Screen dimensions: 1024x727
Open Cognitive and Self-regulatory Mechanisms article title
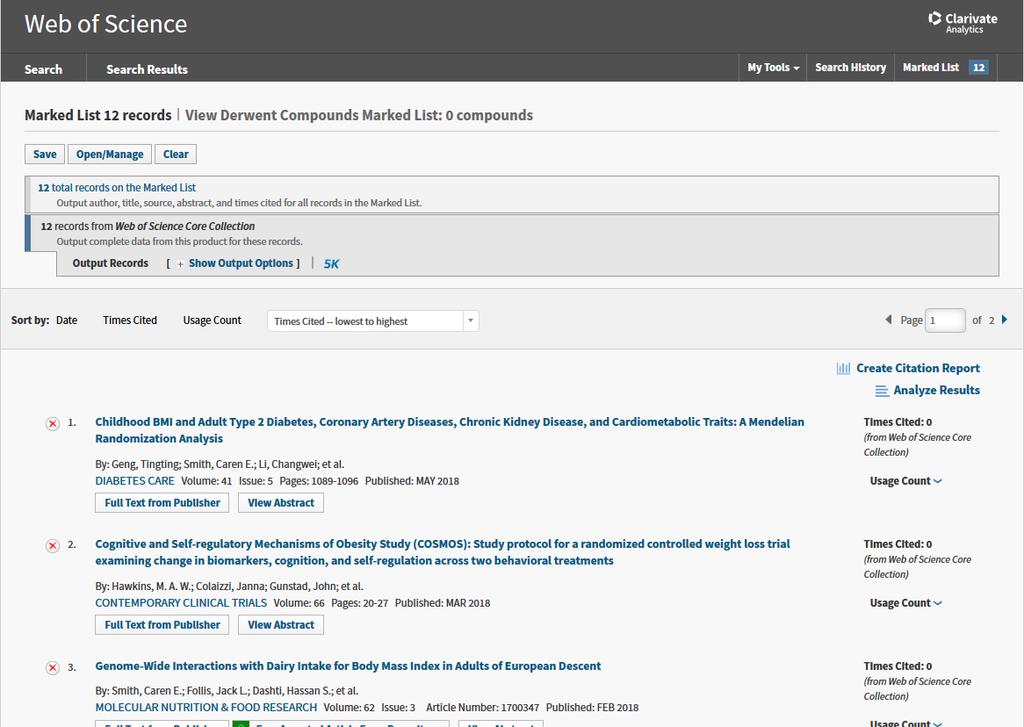[x=443, y=553]
